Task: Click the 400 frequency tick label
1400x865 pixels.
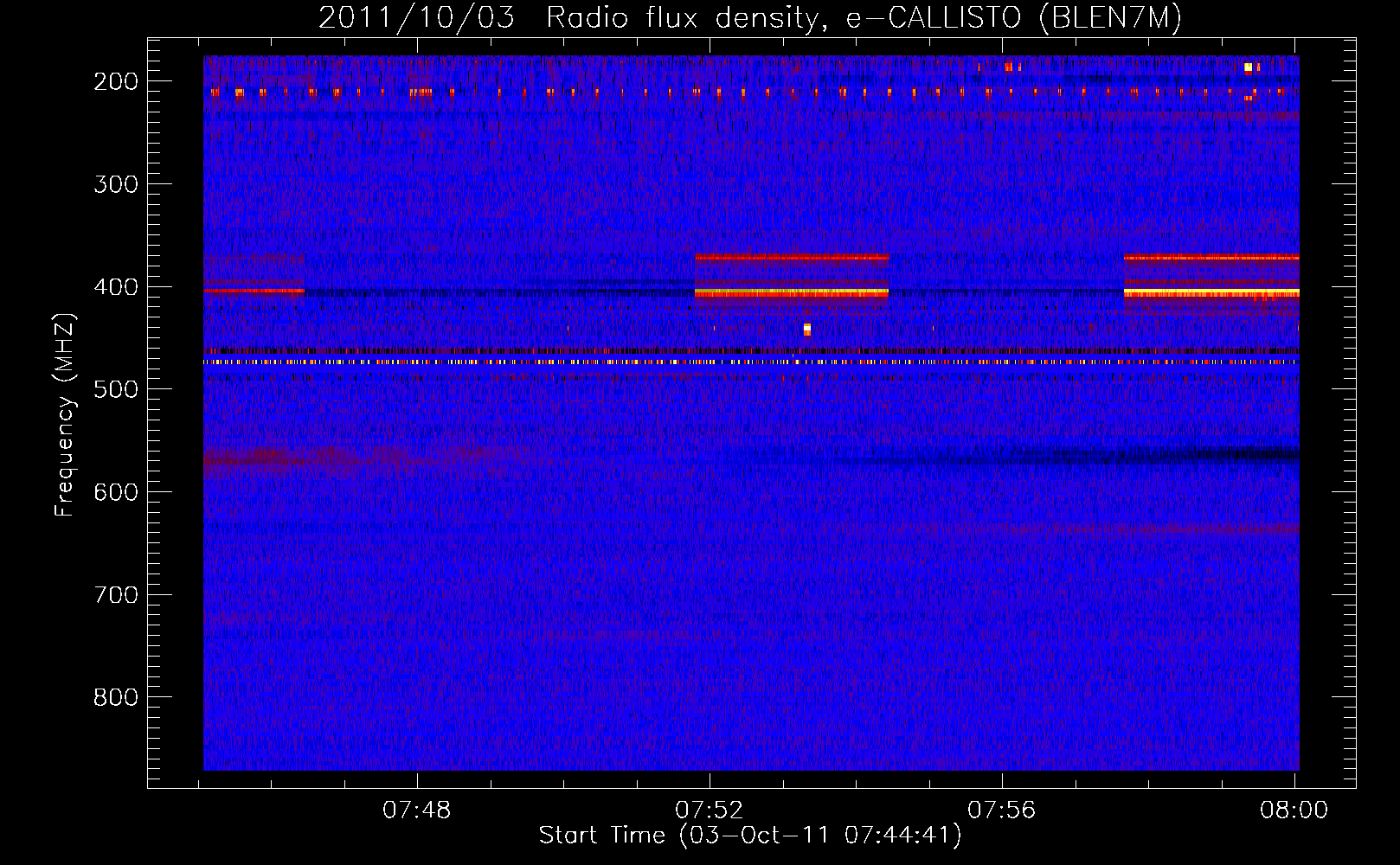Action: (116, 287)
